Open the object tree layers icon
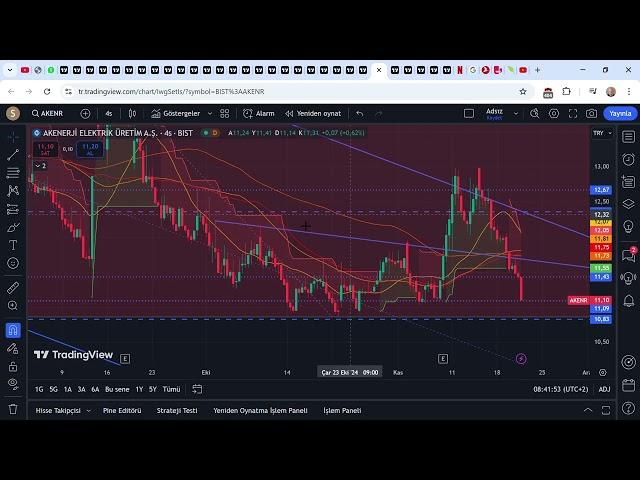The image size is (640, 480). point(629,204)
